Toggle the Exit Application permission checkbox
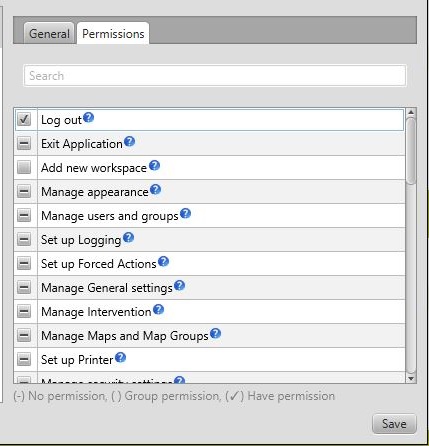 click(24, 143)
